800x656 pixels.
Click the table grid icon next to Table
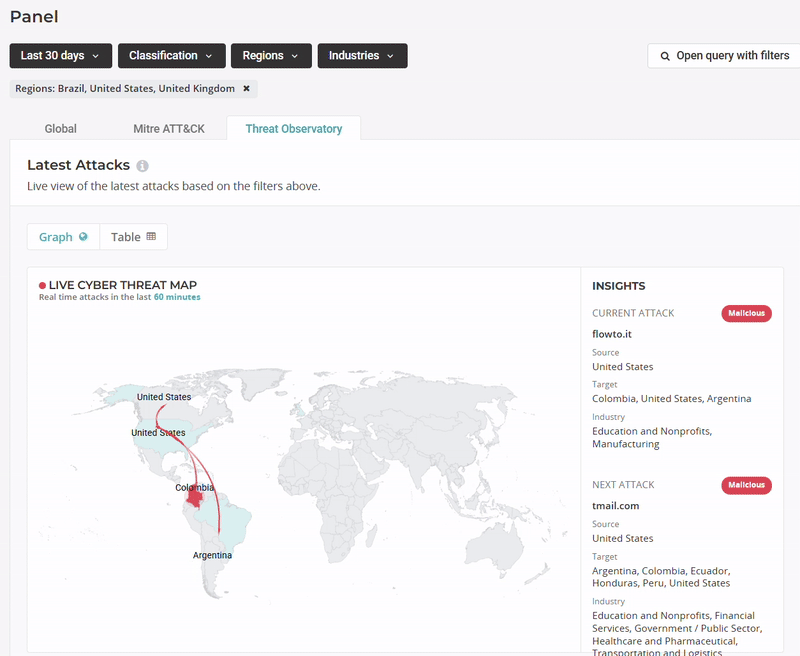(151, 237)
